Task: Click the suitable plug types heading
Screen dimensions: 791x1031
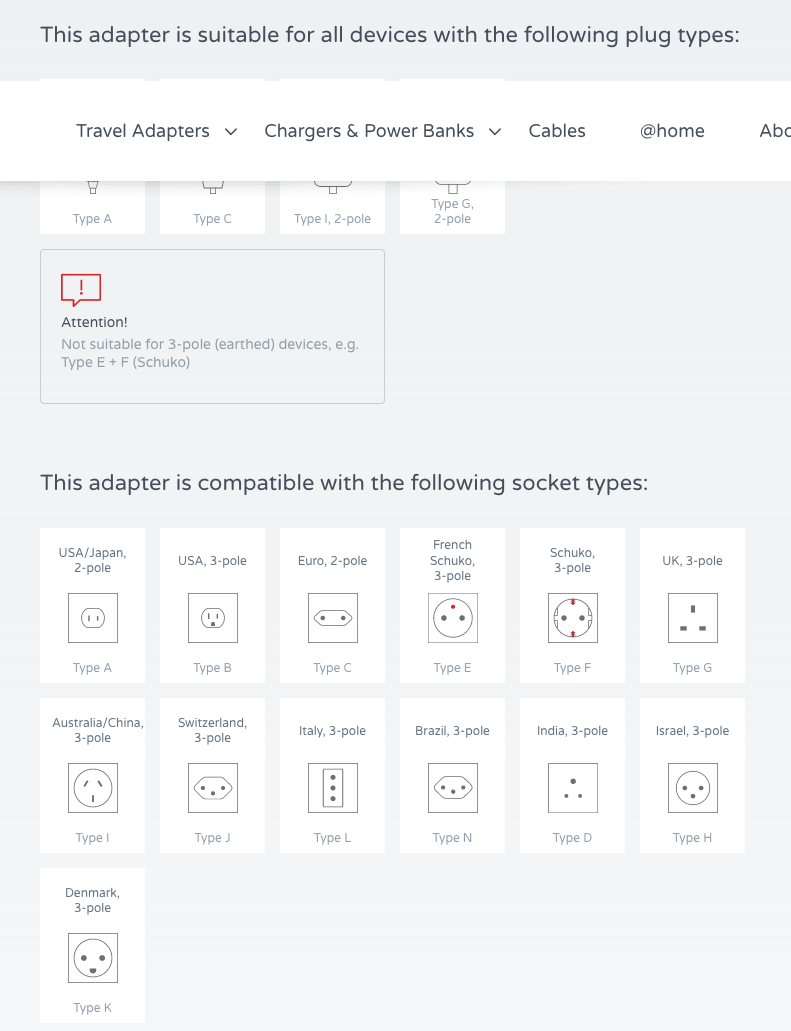Action: tap(390, 35)
